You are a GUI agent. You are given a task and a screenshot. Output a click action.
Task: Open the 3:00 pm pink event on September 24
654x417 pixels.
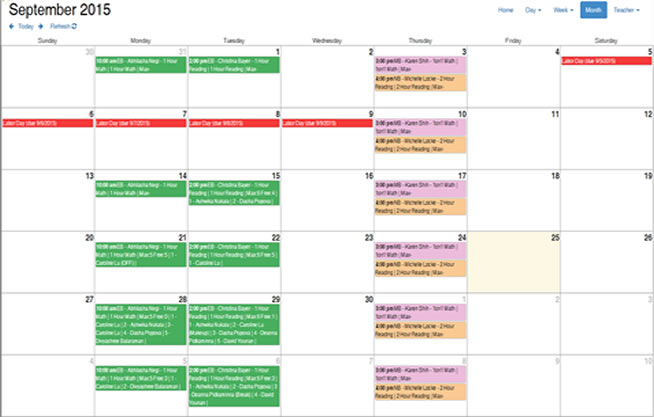point(420,251)
